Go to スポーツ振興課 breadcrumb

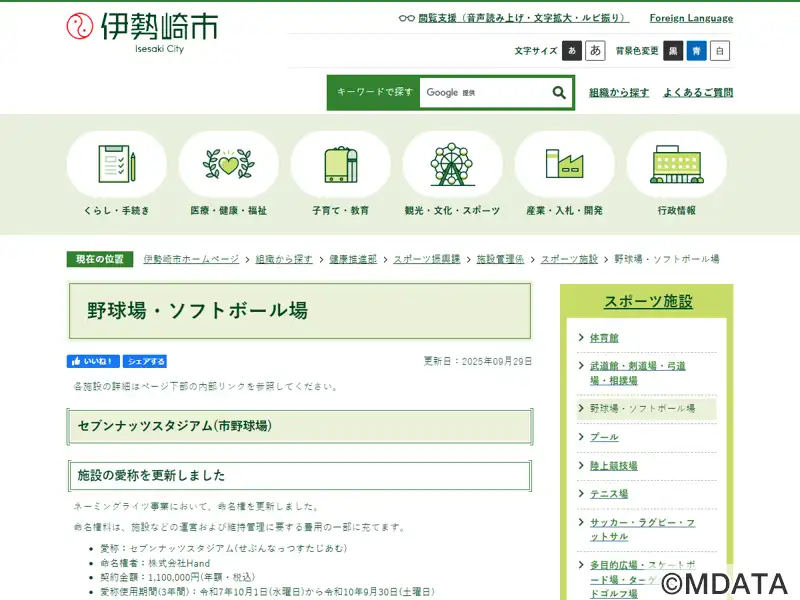click(427, 259)
